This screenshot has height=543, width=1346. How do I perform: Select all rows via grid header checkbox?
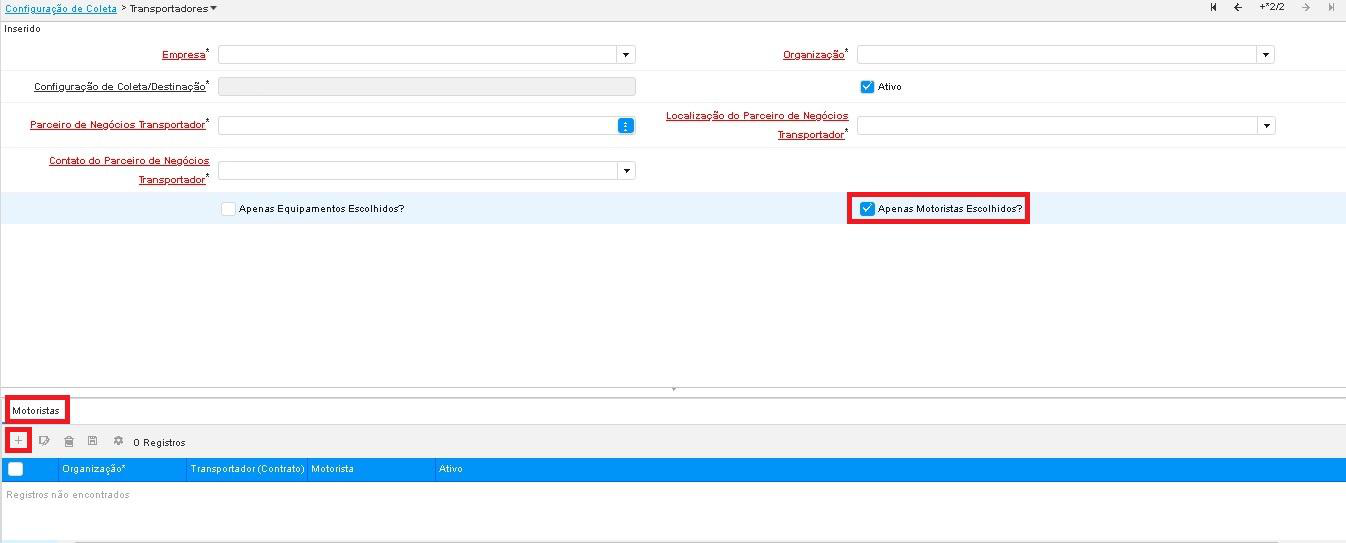(x=16, y=469)
